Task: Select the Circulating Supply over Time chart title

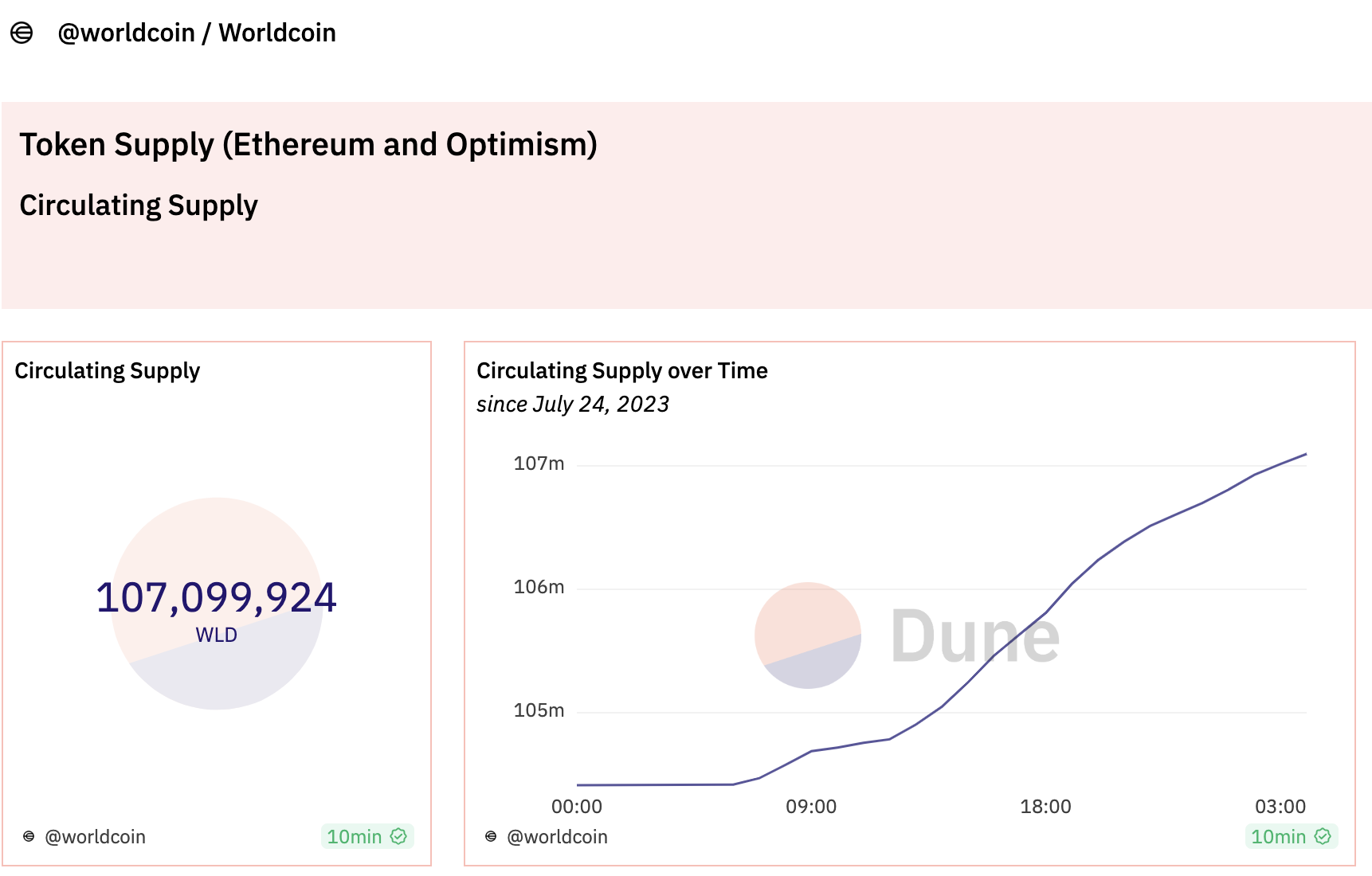Action: point(622,371)
